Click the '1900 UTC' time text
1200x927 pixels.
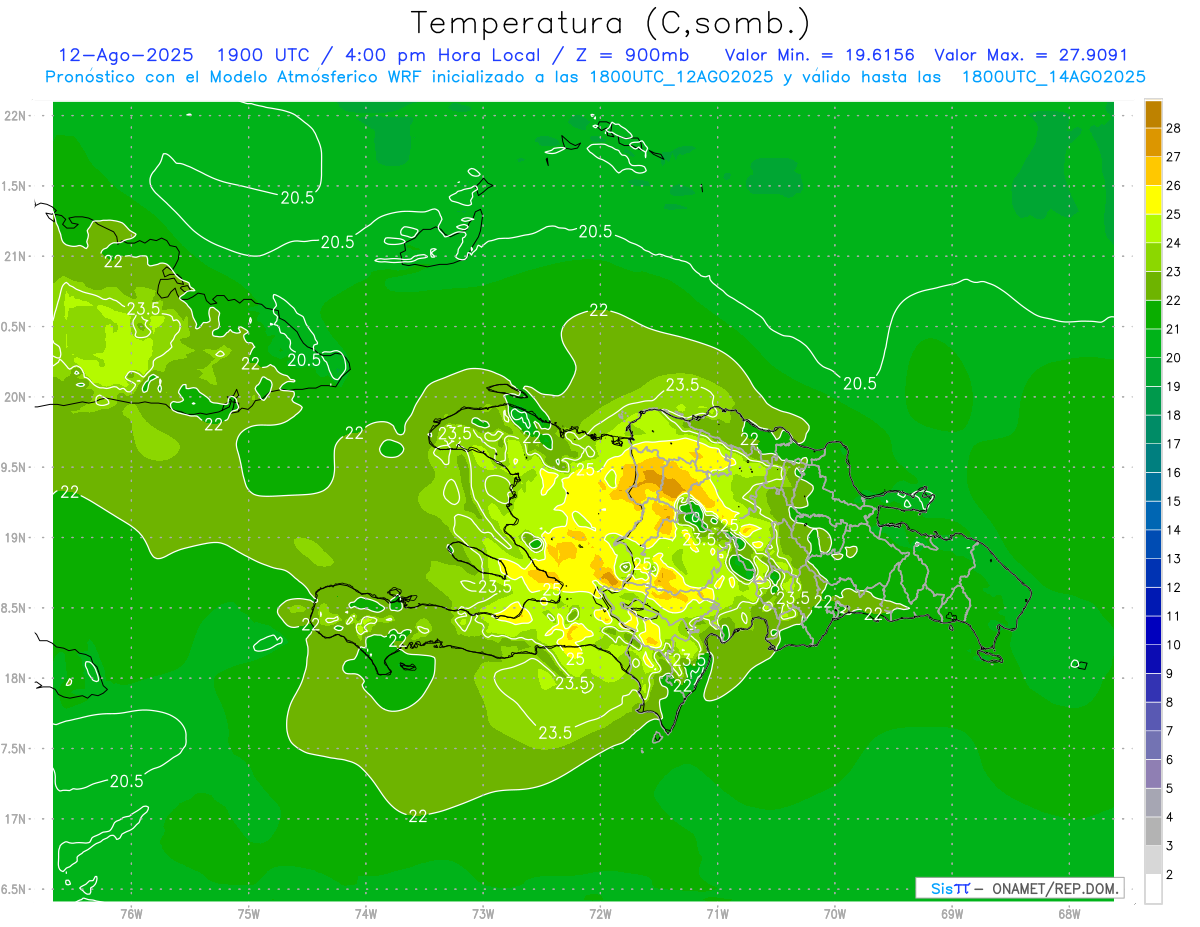262,55
